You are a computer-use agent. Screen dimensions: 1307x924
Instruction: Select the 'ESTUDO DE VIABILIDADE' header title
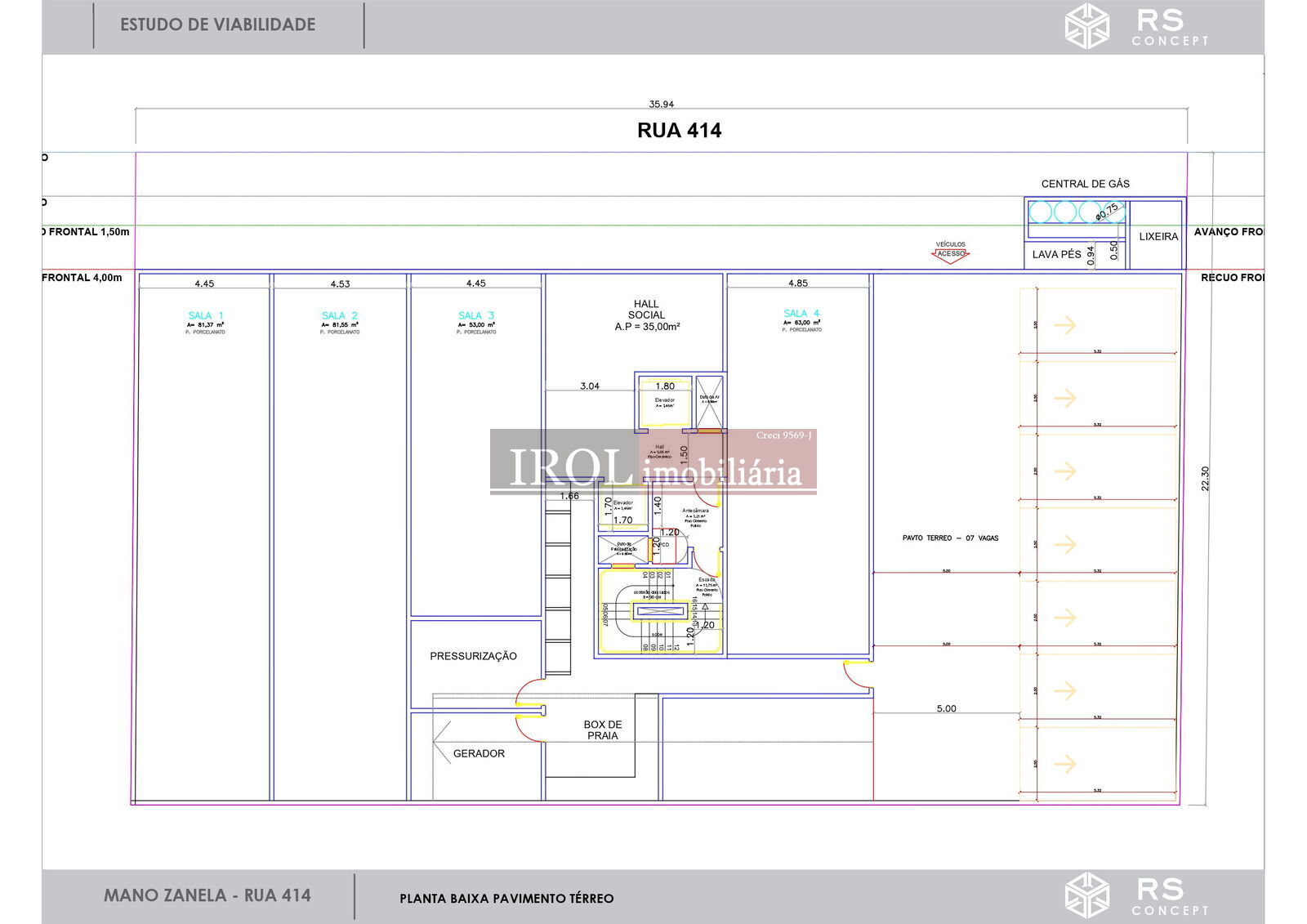click(x=217, y=25)
